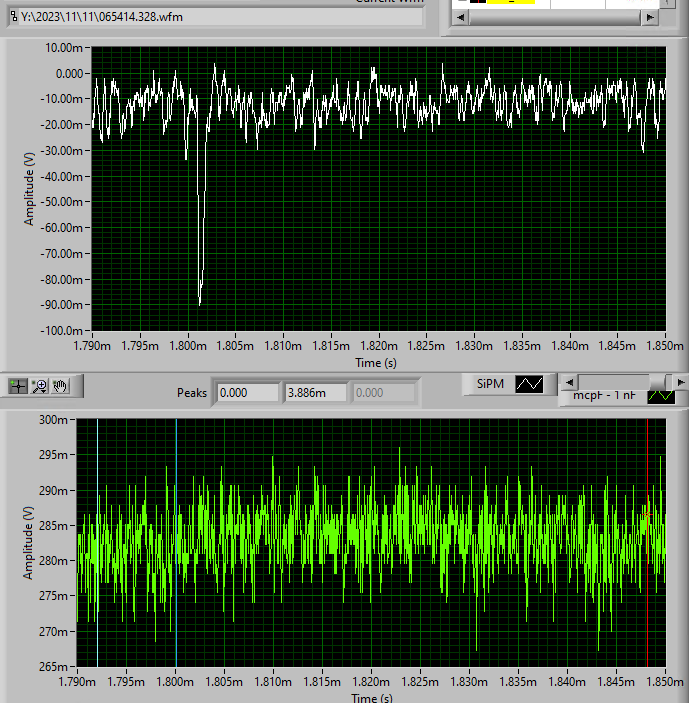Click the blue cursor line in lower graph
The image size is (689, 703).
[176, 560]
